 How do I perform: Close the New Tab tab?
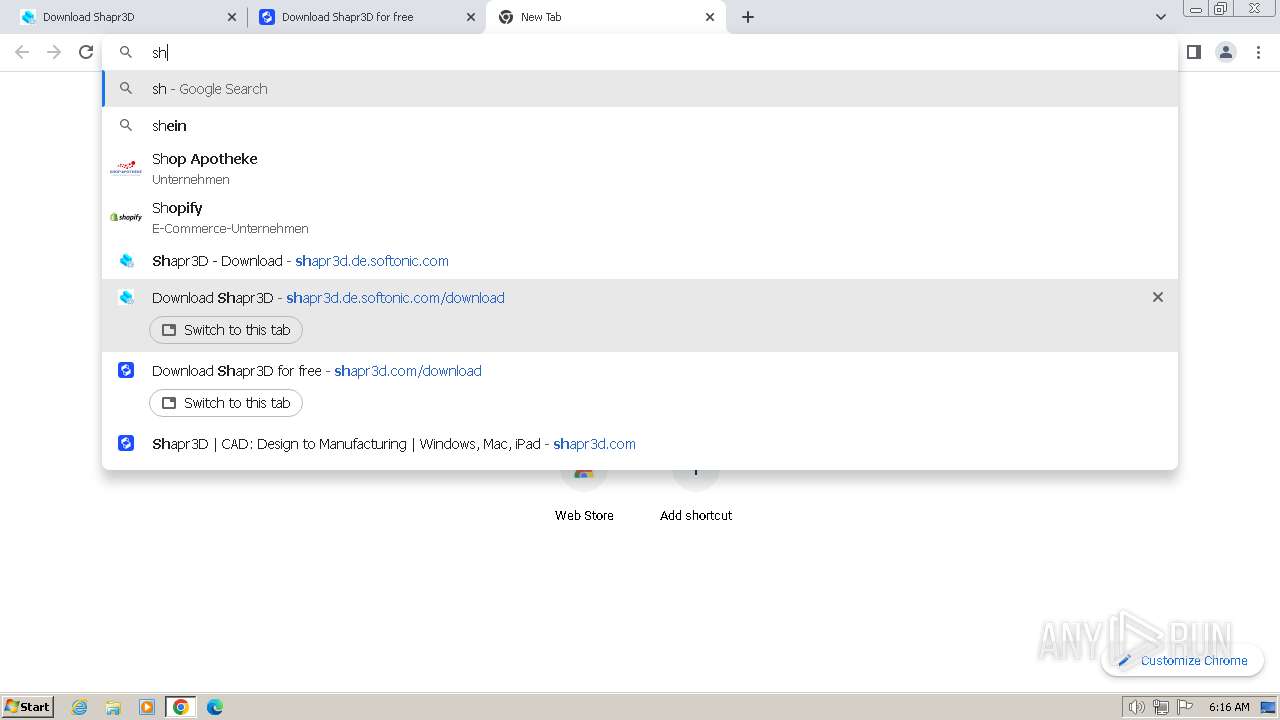pos(710,17)
